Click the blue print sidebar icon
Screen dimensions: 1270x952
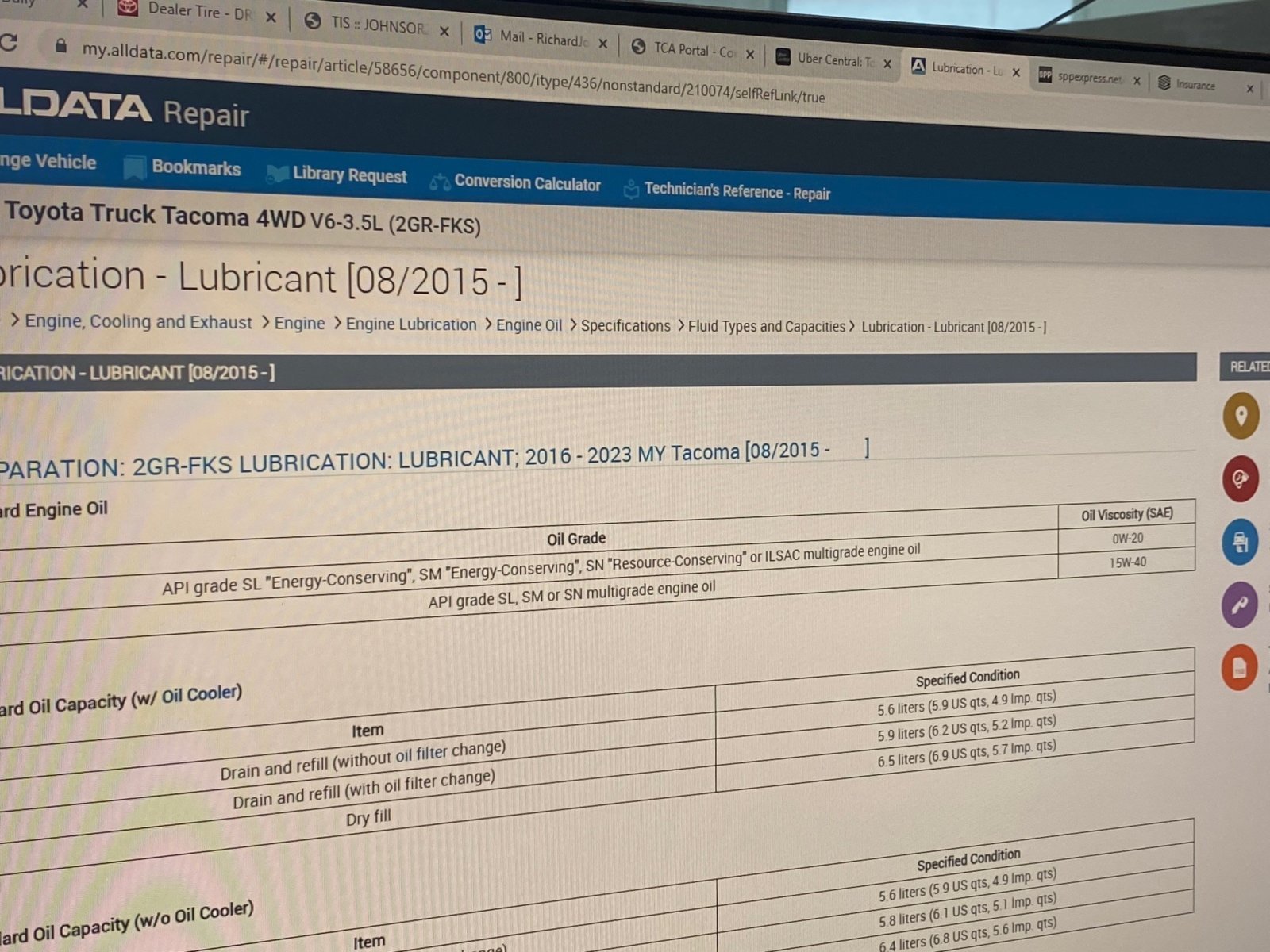[x=1240, y=542]
